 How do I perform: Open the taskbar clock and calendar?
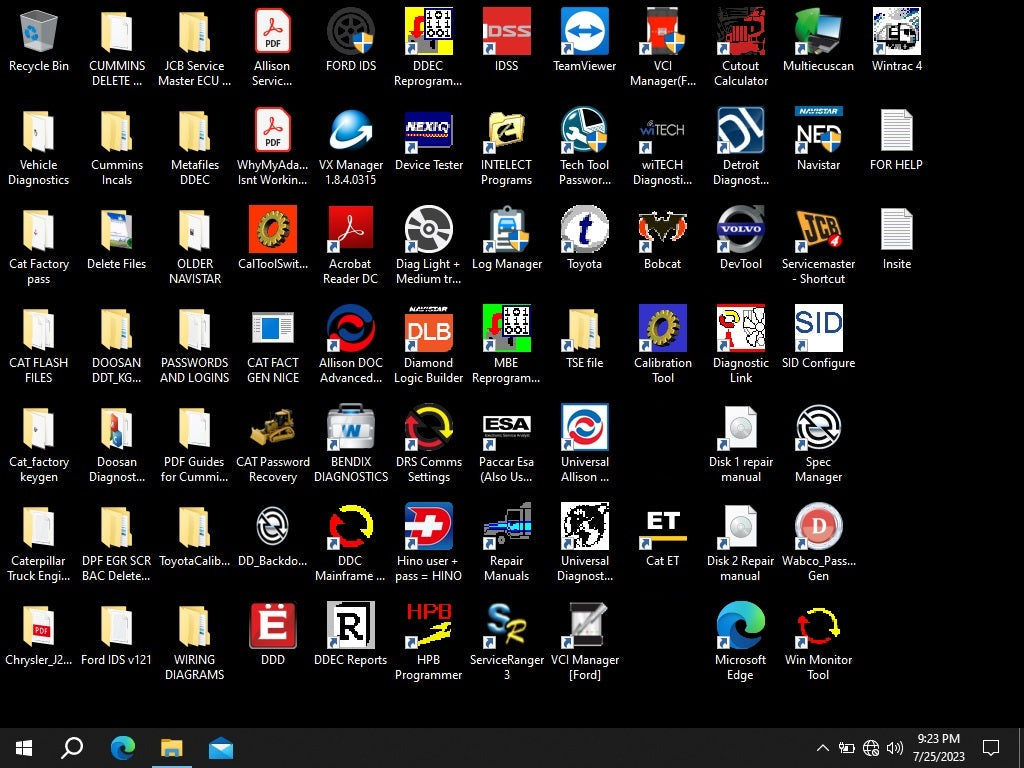point(938,748)
